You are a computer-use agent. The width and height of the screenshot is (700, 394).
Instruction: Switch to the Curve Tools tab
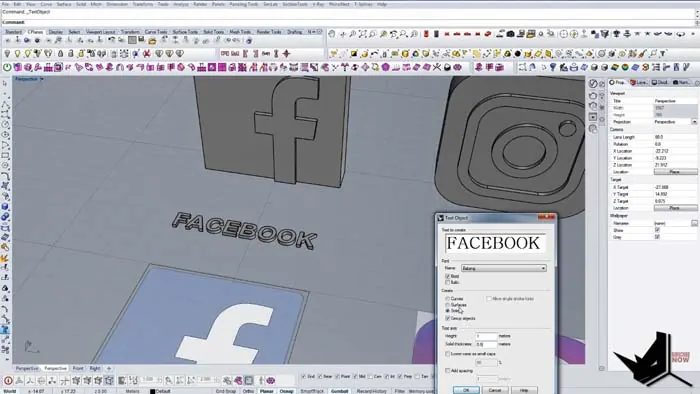pyautogui.click(x=156, y=32)
